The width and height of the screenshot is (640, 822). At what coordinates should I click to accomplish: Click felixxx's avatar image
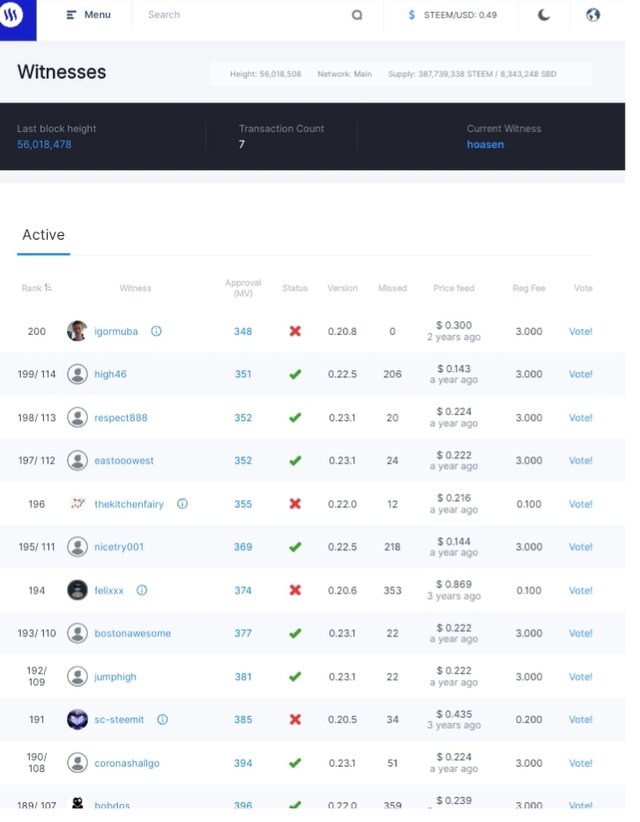click(77, 590)
